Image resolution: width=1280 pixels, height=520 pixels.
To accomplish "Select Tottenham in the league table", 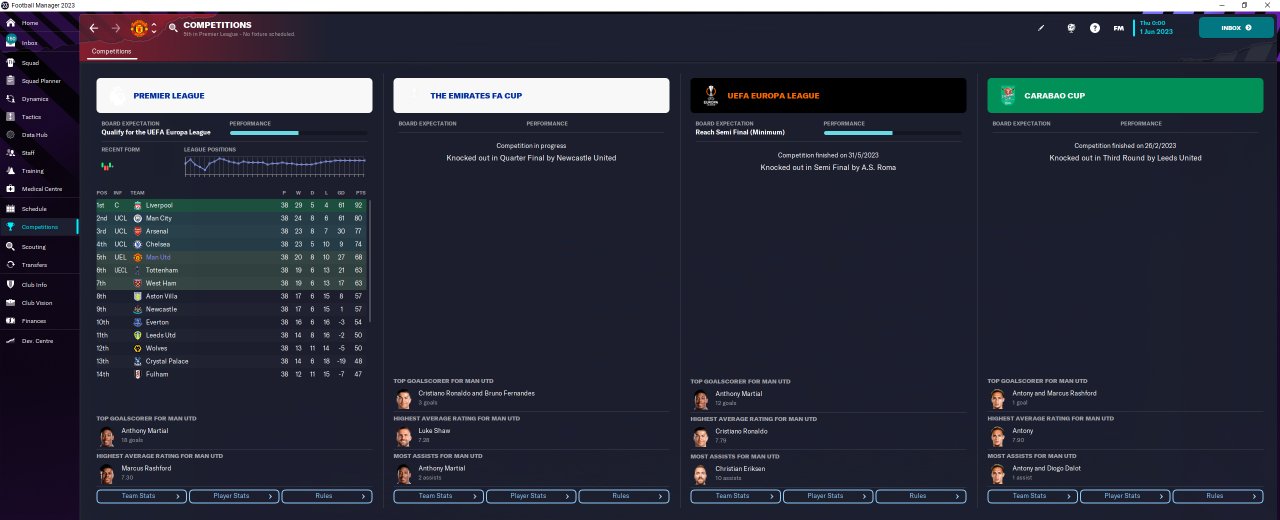I will [232, 270].
